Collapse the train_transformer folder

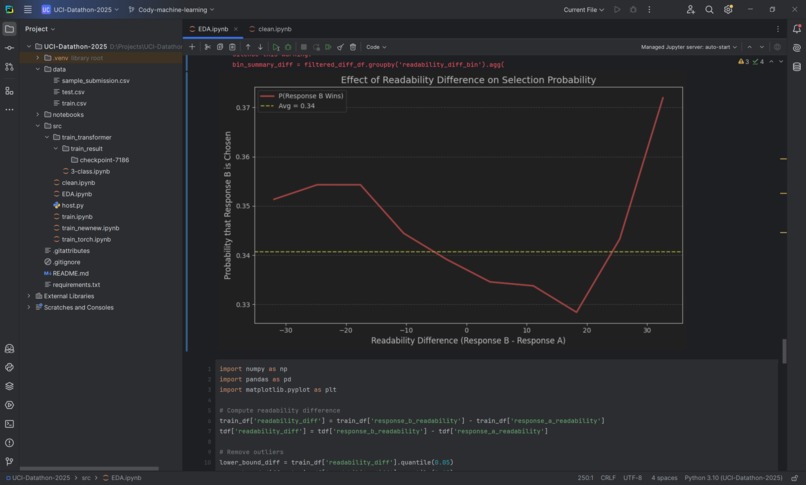(47, 137)
